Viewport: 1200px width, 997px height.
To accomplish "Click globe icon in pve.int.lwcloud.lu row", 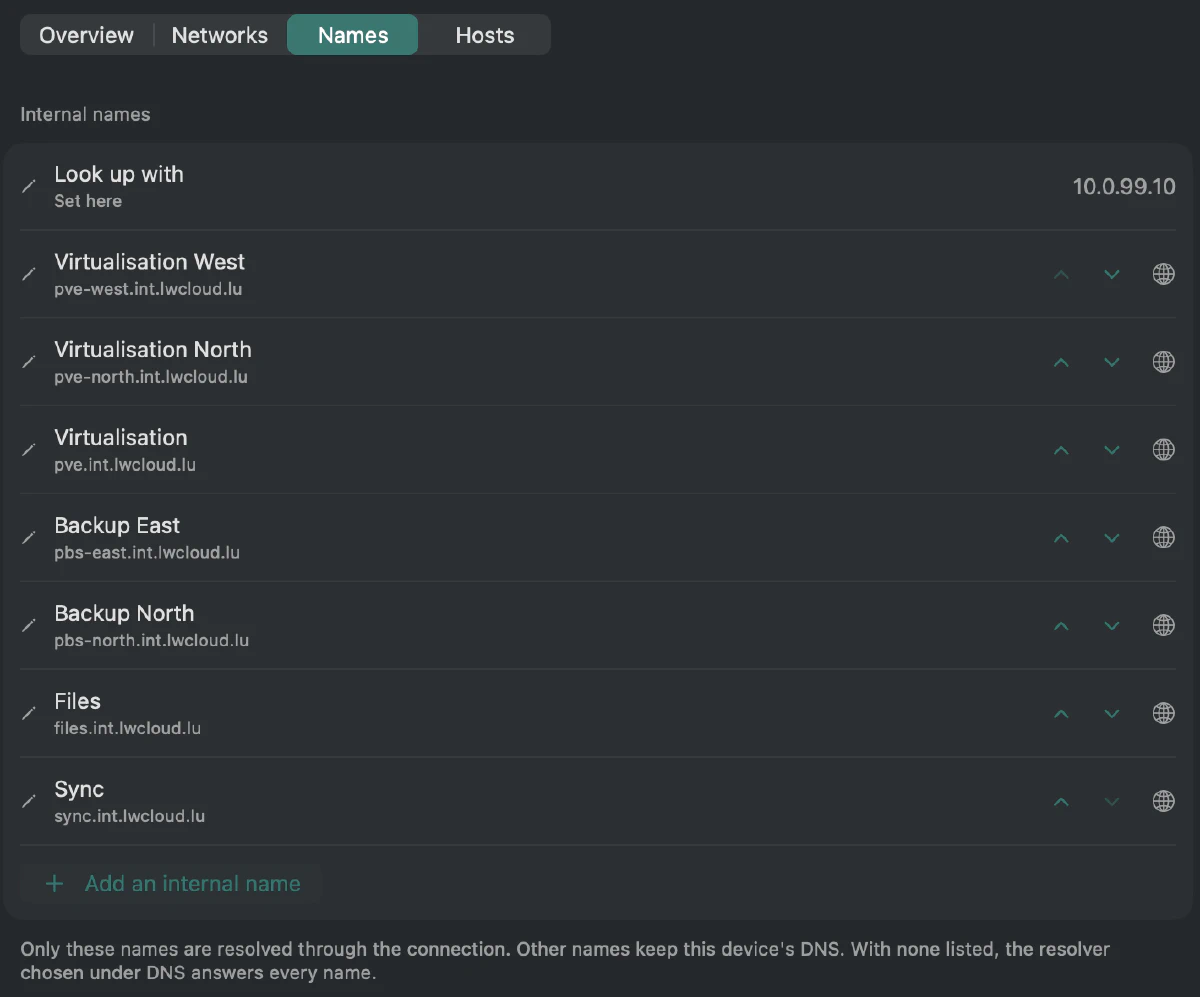I will coord(1164,450).
